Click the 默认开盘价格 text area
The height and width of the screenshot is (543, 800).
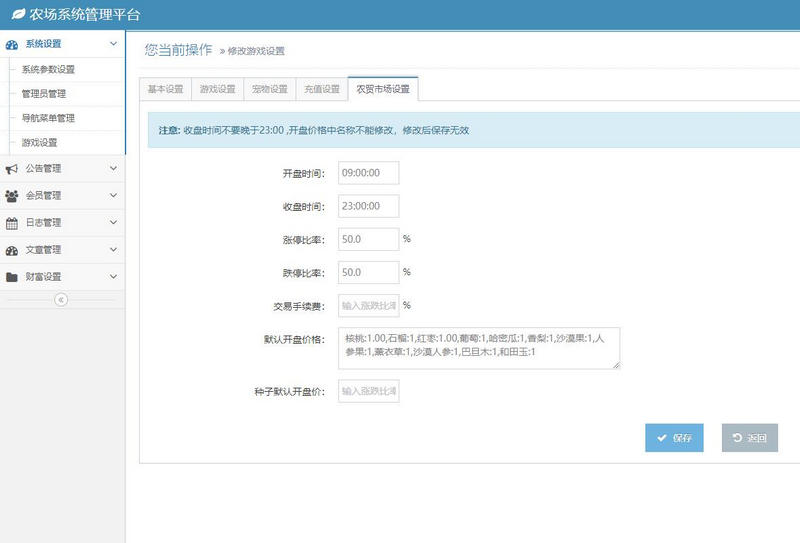(x=479, y=349)
